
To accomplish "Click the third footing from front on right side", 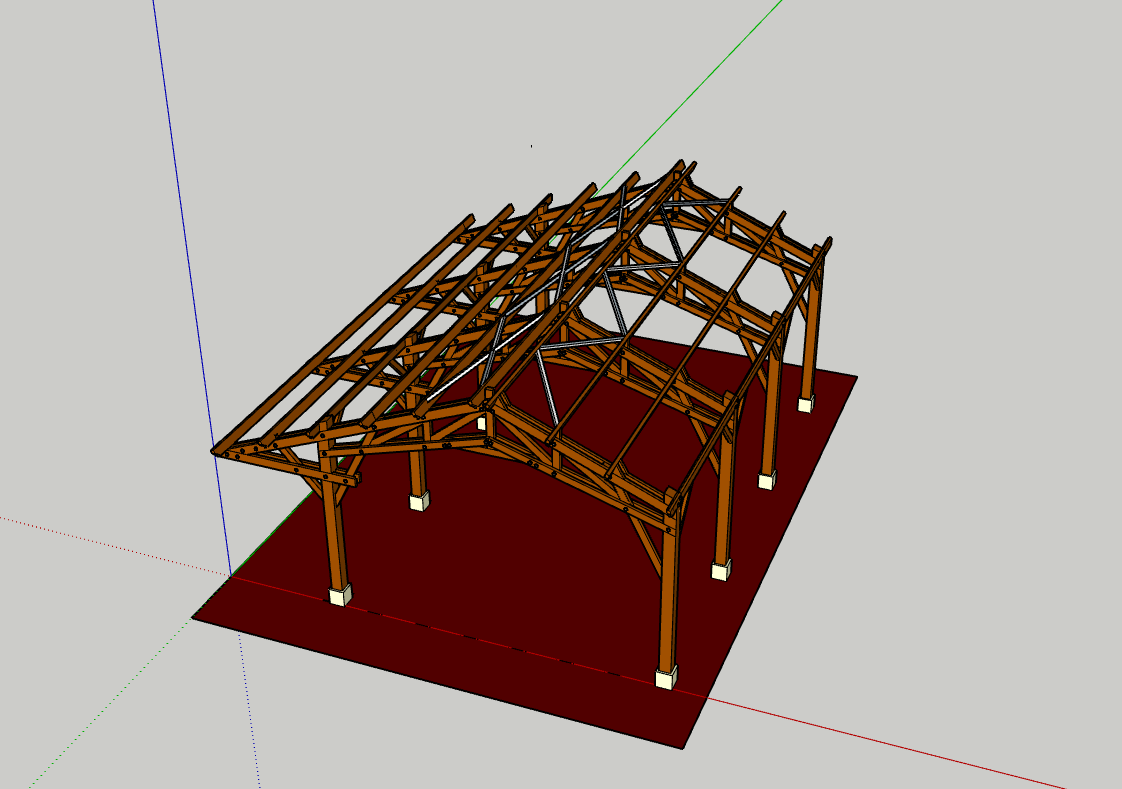I will 766,481.
